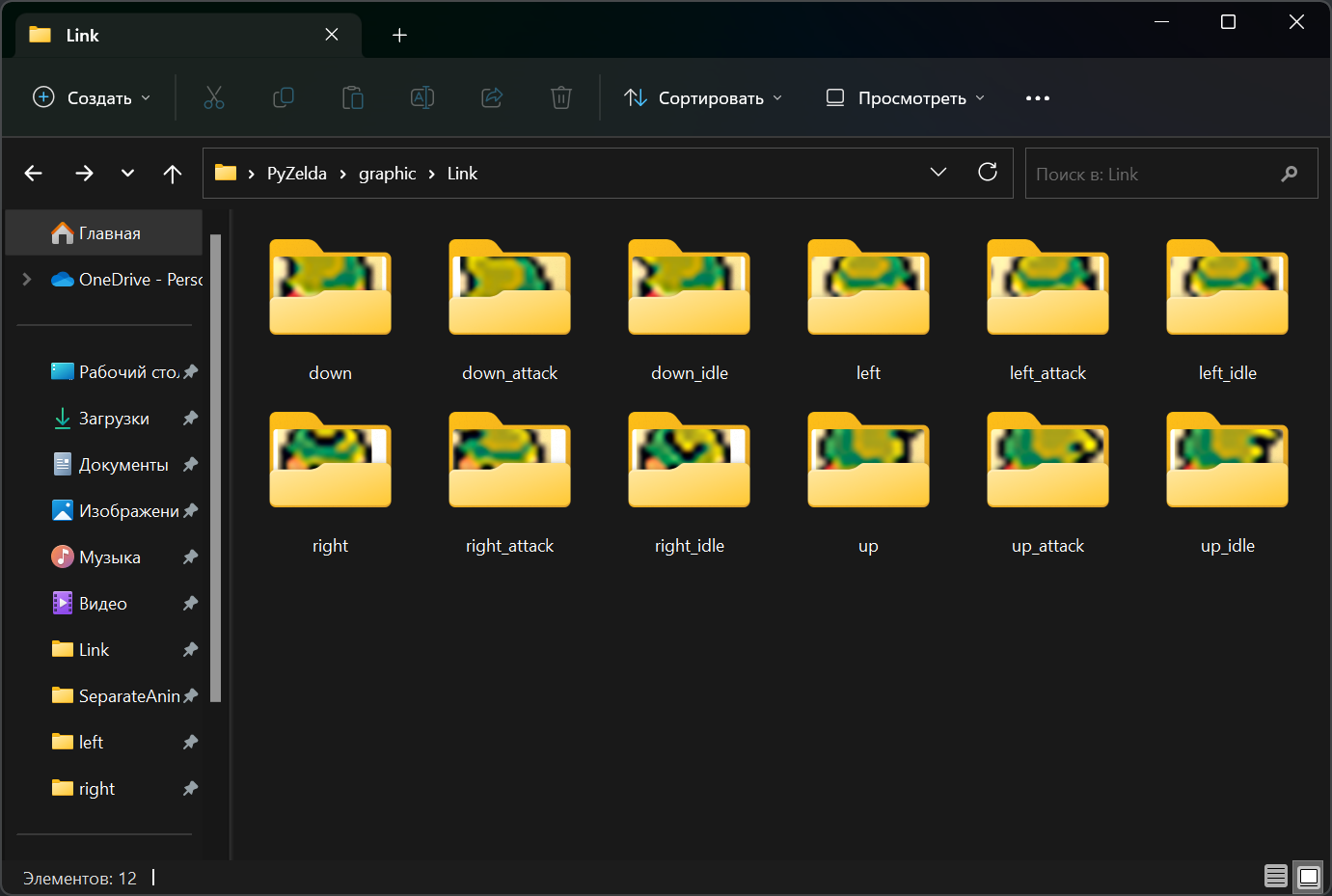Click the search magnifier icon
The height and width of the screenshot is (896, 1332).
click(1290, 174)
